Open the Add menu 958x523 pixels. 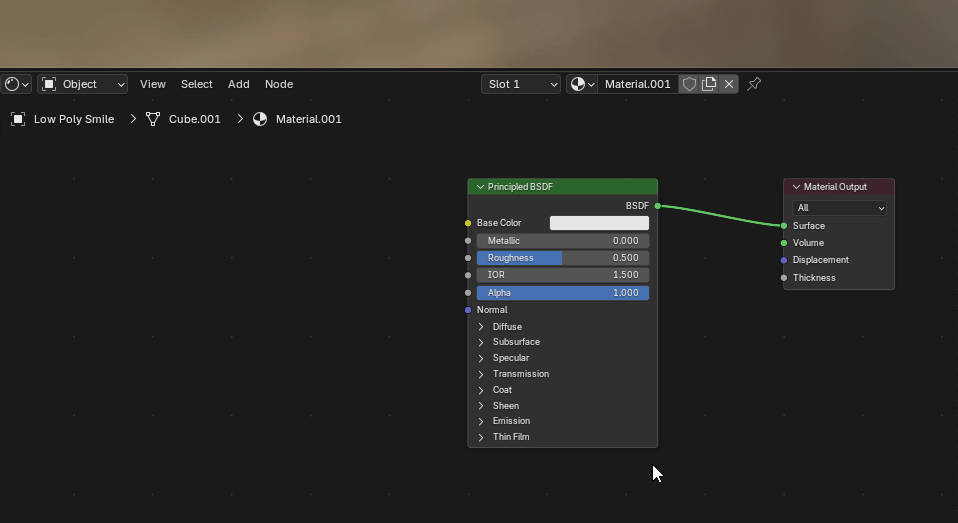pos(238,84)
